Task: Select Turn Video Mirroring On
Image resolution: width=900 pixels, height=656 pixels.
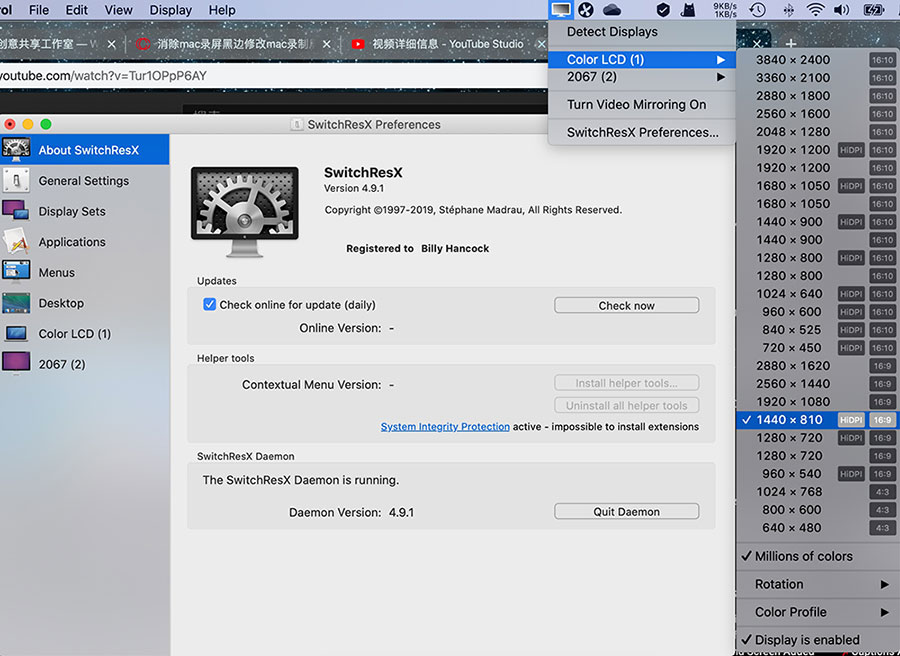Action: 642,104
